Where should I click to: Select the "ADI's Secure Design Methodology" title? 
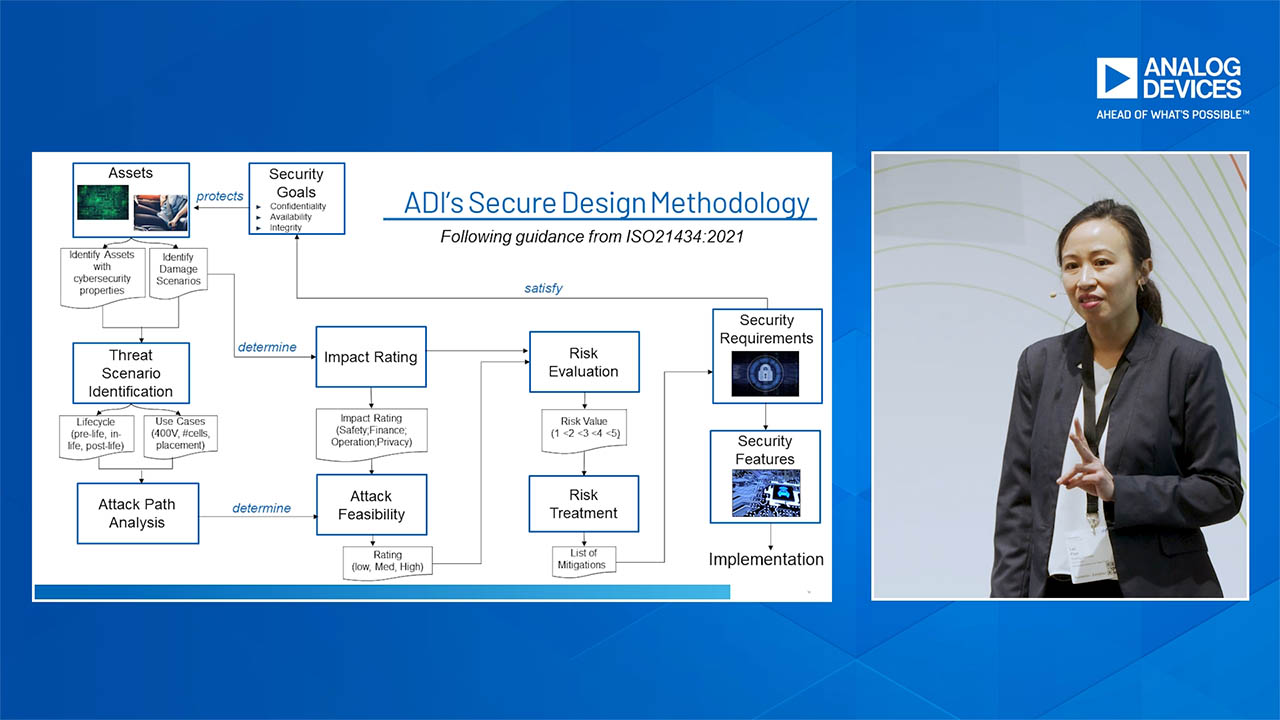(606, 203)
